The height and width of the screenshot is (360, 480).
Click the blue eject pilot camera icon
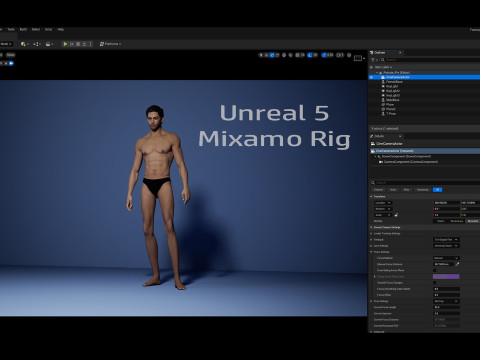11,63
